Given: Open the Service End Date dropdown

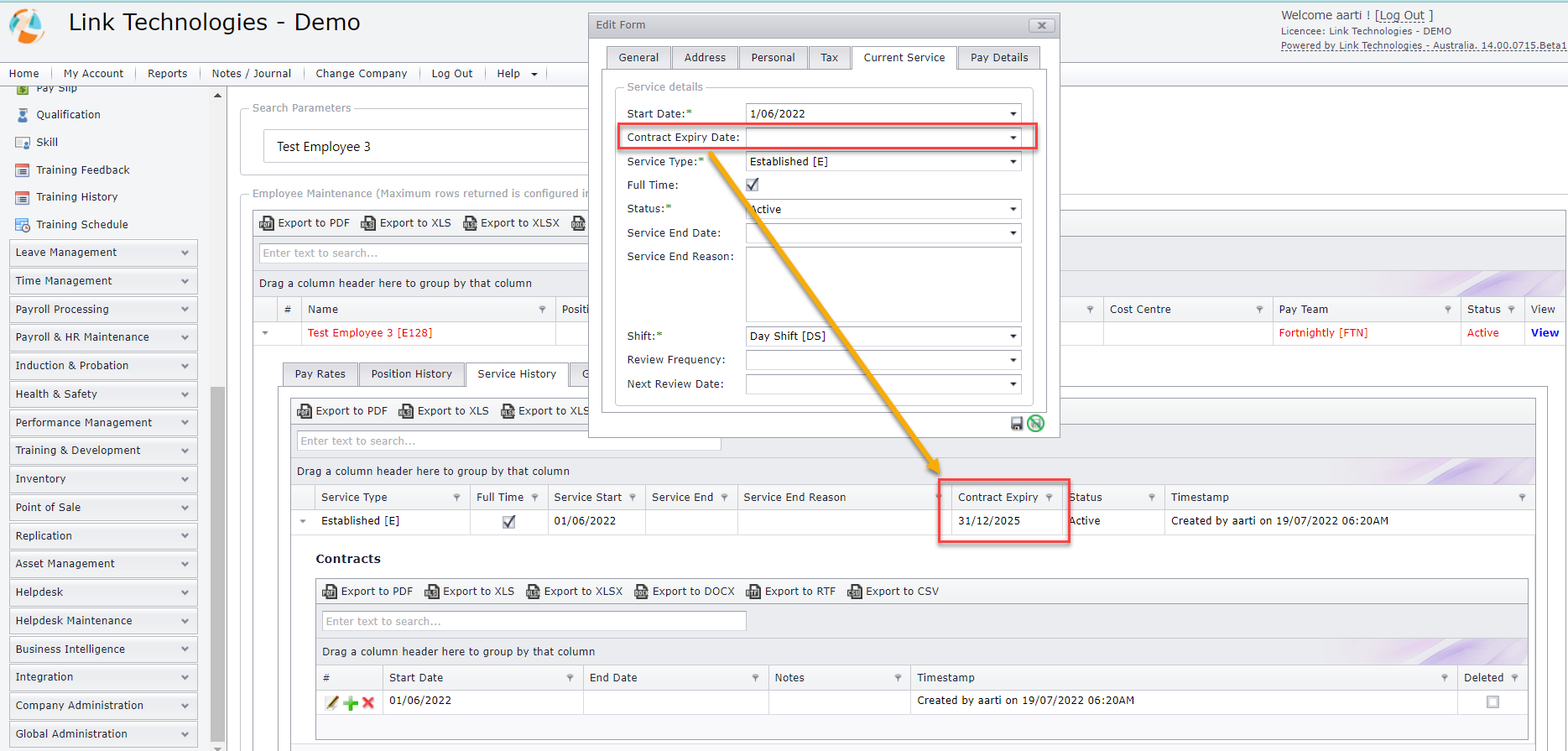Looking at the screenshot, I should click(1013, 233).
